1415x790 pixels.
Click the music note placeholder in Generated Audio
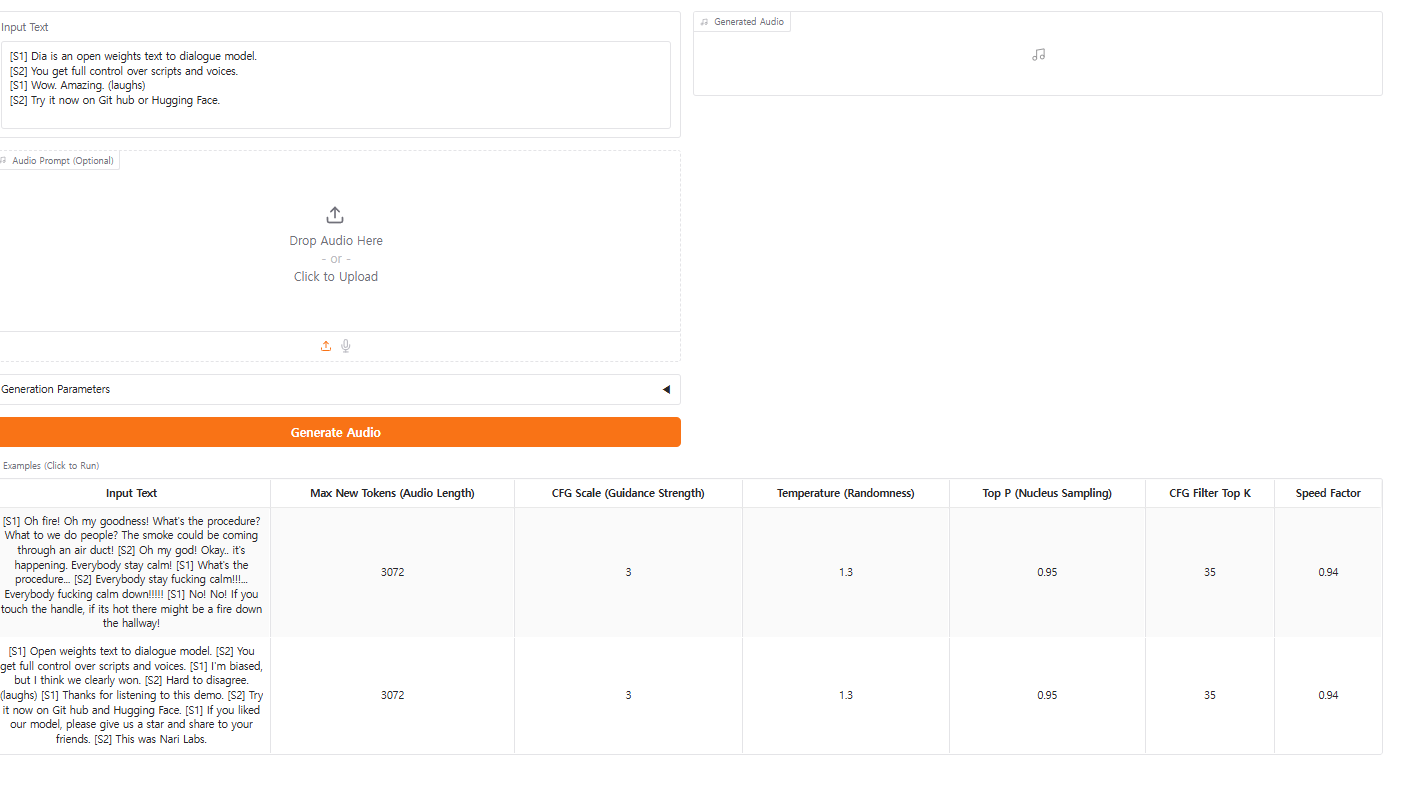pos(1038,55)
